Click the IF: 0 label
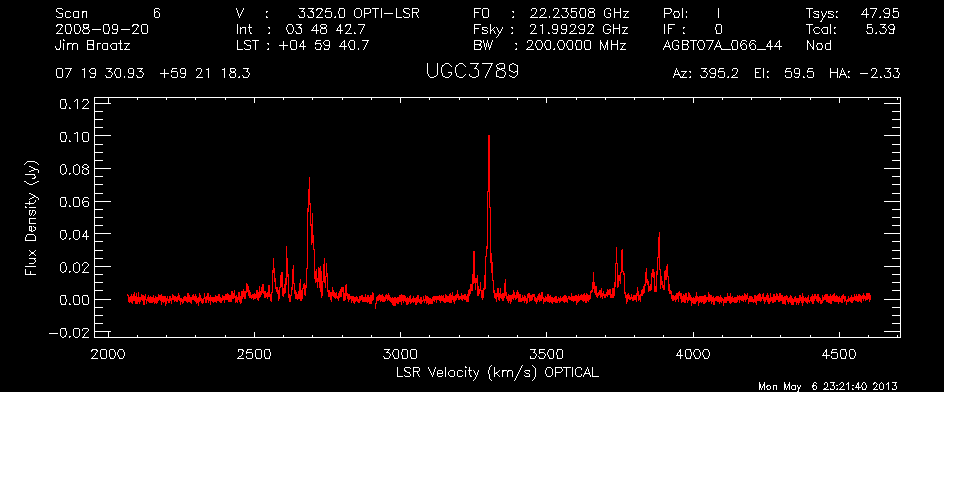The image size is (962, 490). point(693,29)
